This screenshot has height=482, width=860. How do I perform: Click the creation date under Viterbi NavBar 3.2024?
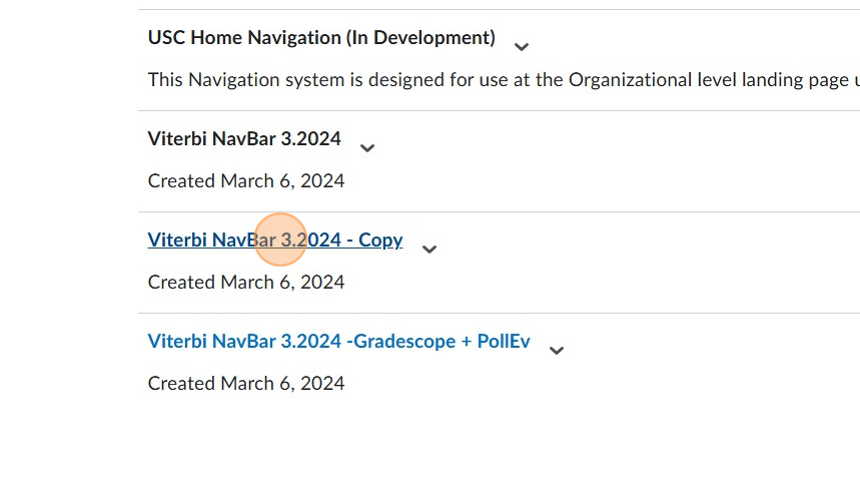click(x=246, y=181)
